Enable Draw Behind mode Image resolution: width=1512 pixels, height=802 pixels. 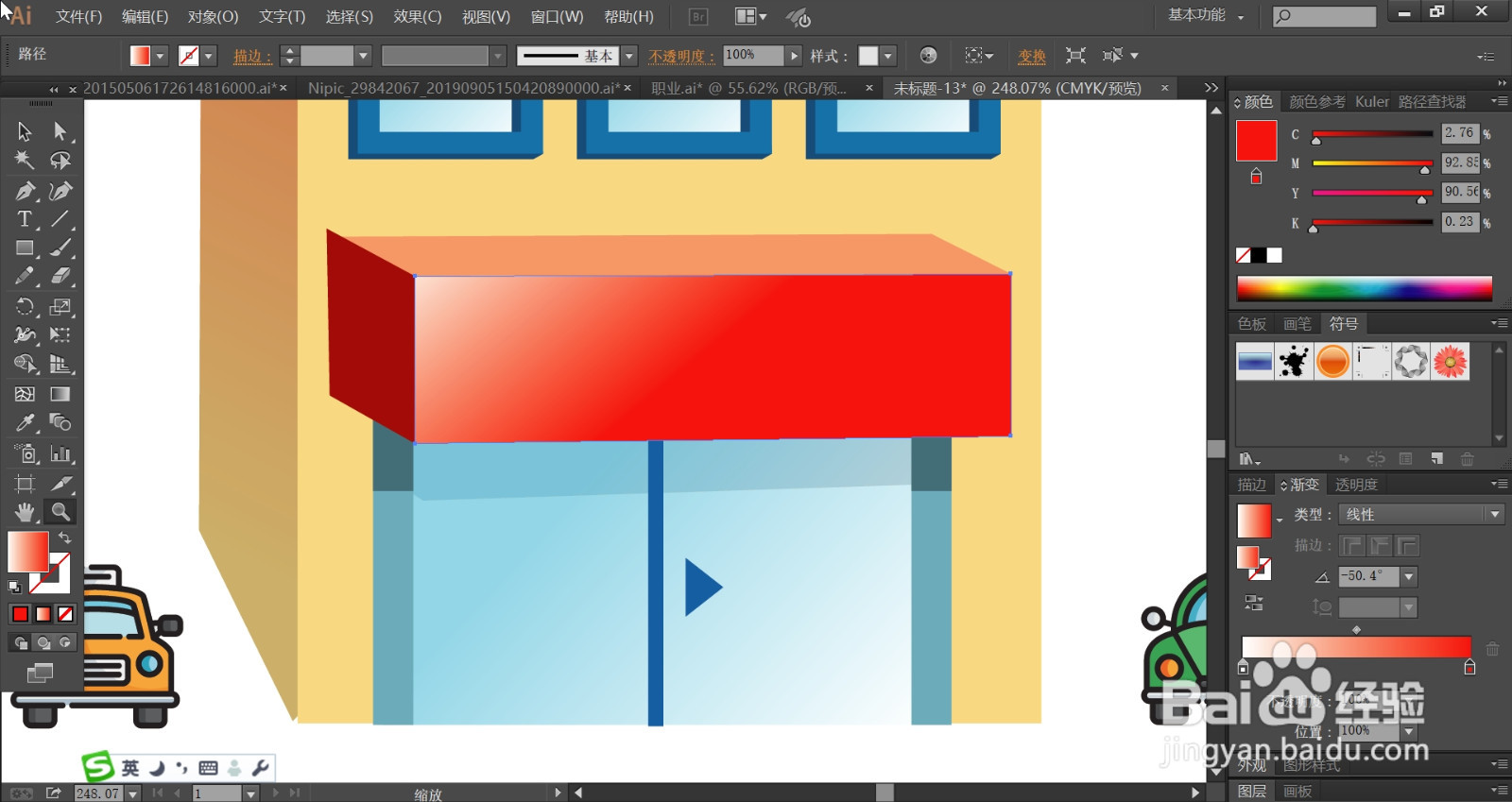[x=43, y=642]
